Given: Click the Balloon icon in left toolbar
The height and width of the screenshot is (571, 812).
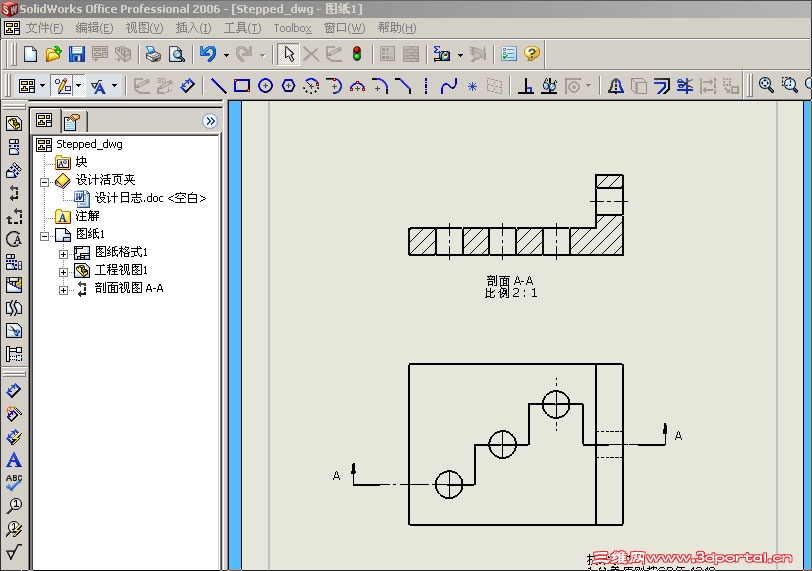Looking at the screenshot, I should (x=14, y=506).
